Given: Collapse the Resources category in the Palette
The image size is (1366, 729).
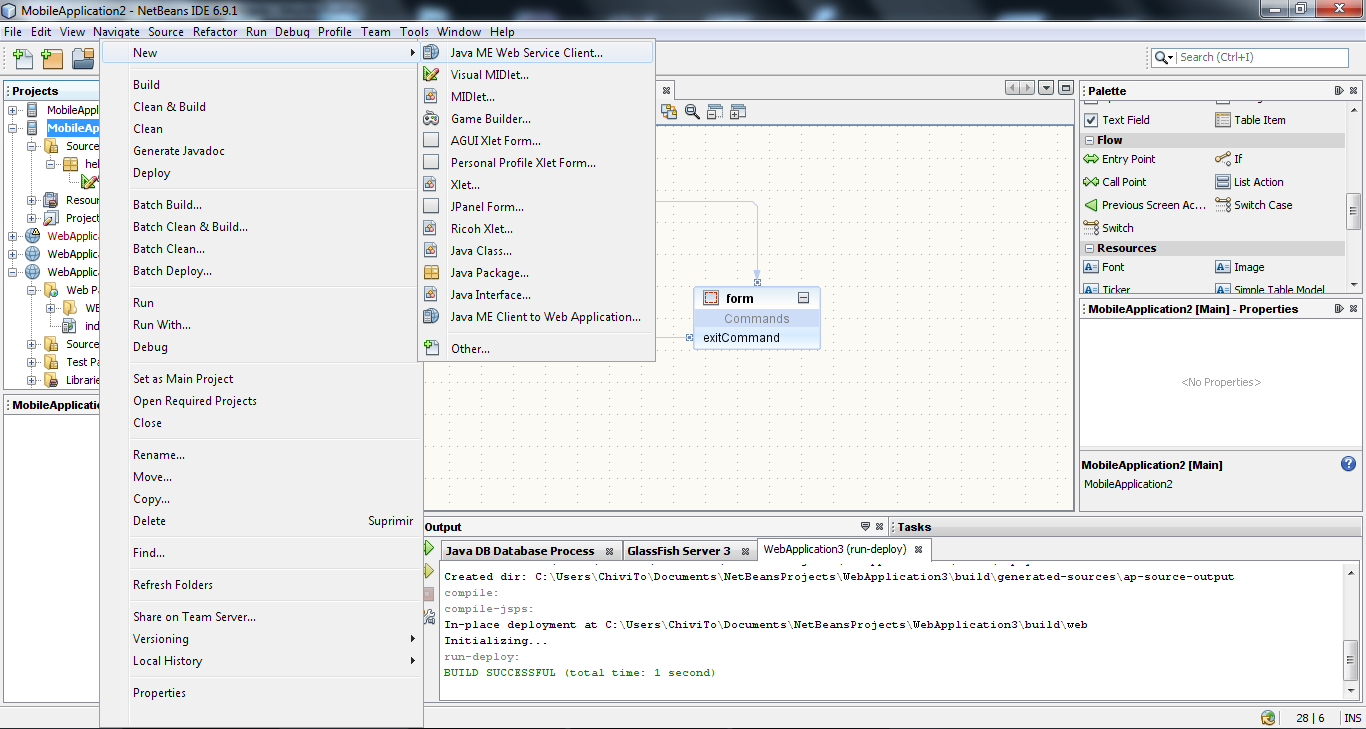Looking at the screenshot, I should click(x=1090, y=249).
